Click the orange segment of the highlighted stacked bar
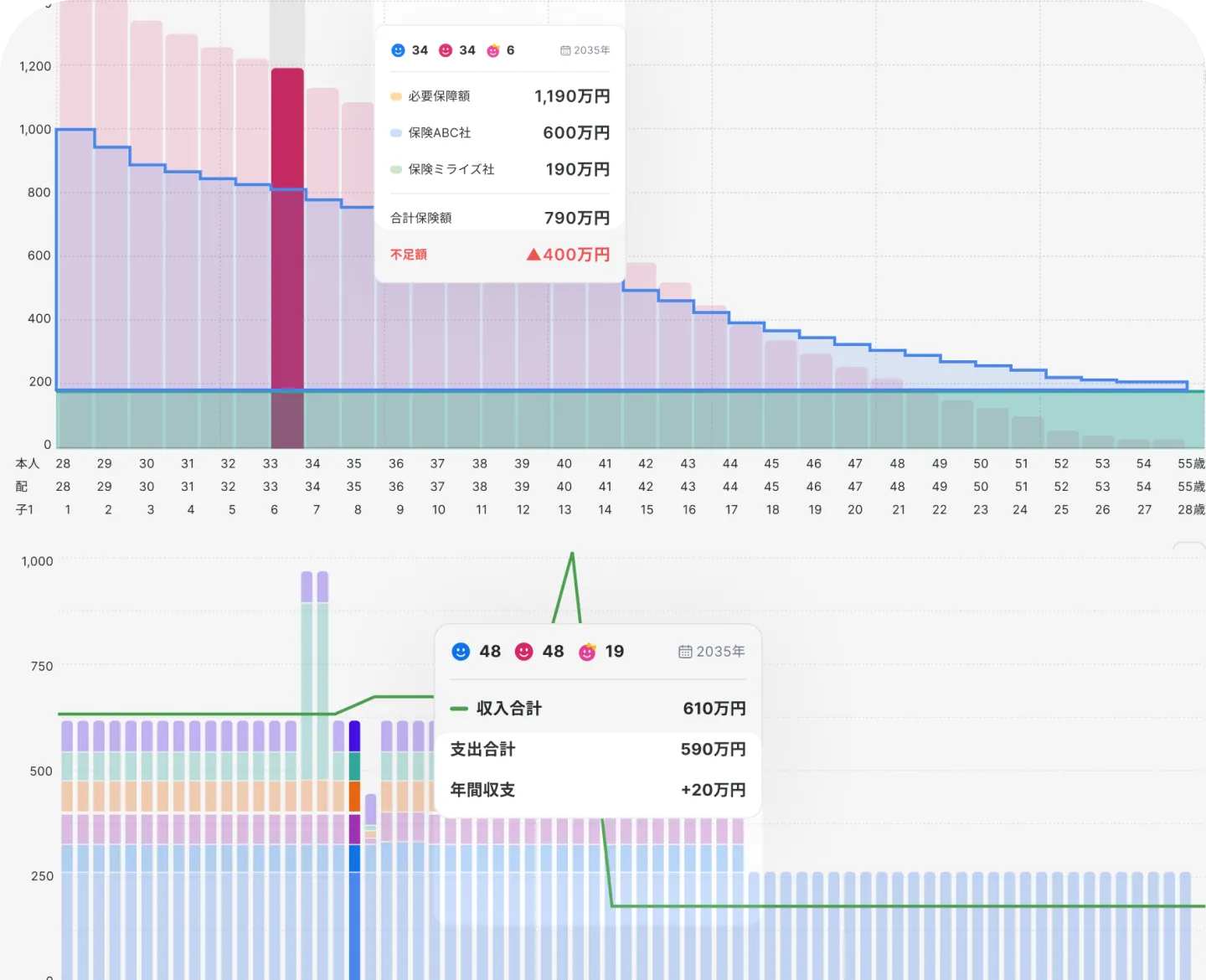Screen dimensions: 1206x980 click(x=354, y=796)
